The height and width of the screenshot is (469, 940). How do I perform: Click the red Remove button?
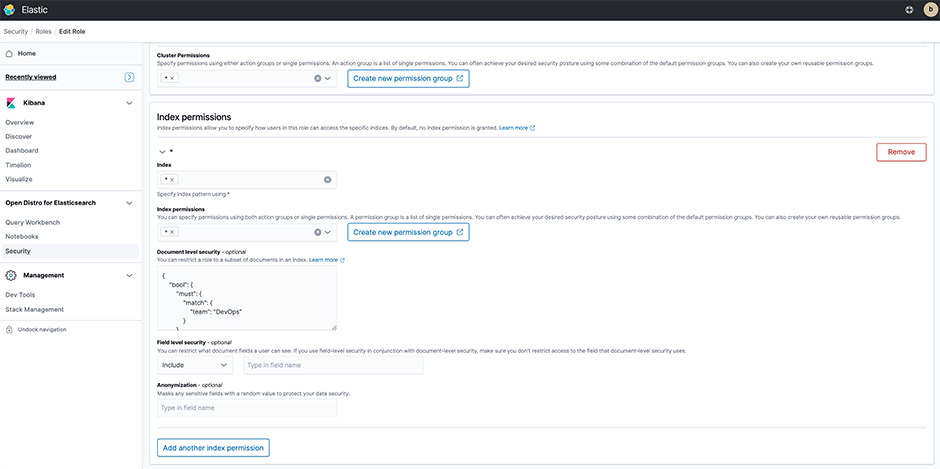(901, 152)
